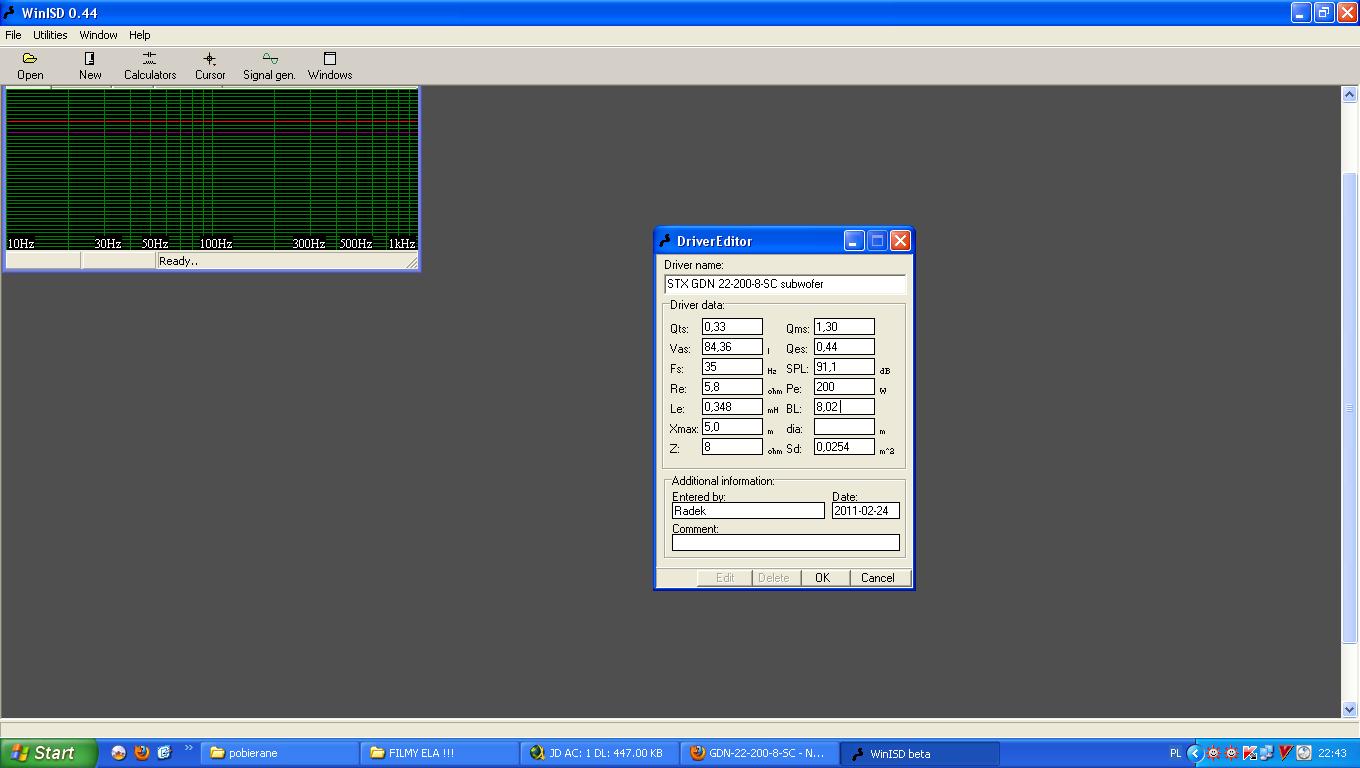Select the Le value field
This screenshot has width=1360, height=768.
tap(732, 407)
